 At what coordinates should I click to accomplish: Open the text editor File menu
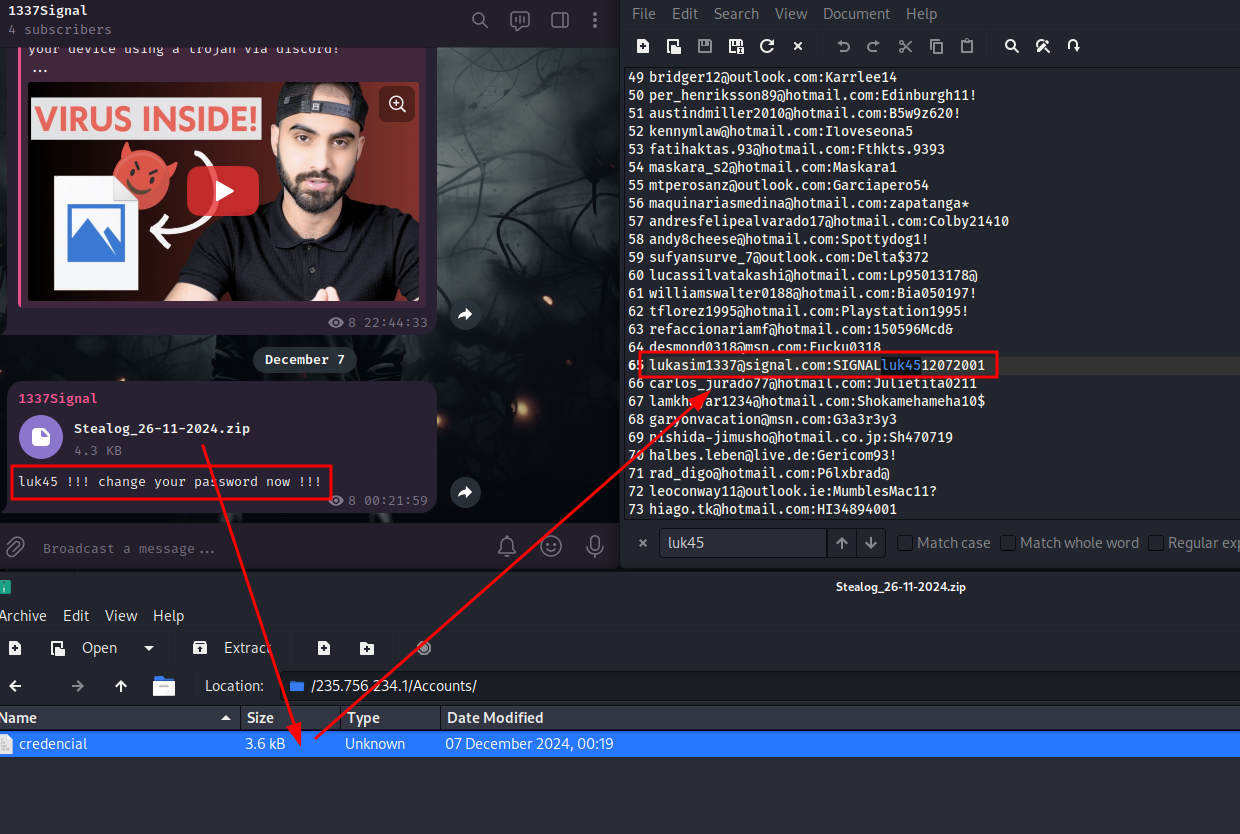coord(644,14)
